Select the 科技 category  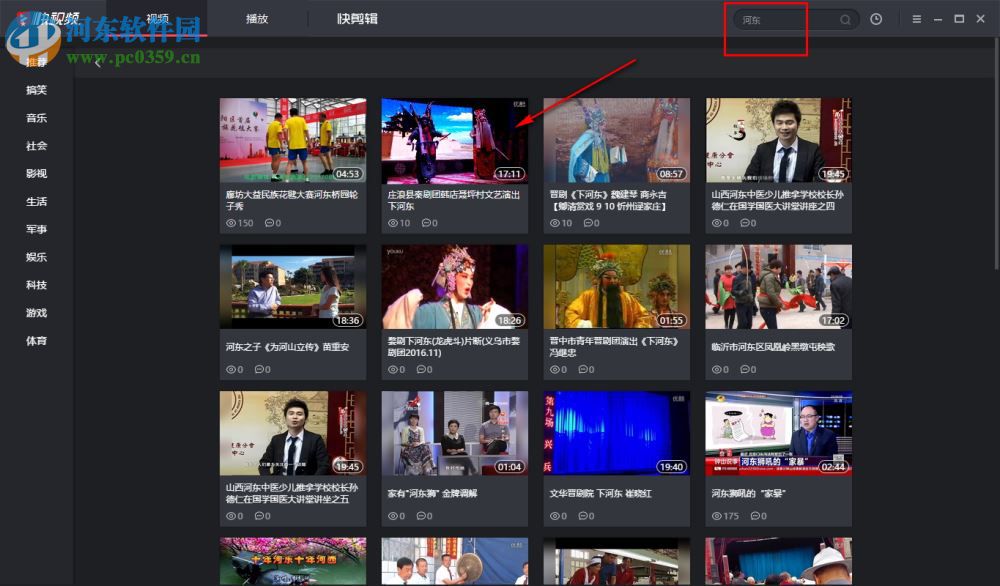point(36,285)
